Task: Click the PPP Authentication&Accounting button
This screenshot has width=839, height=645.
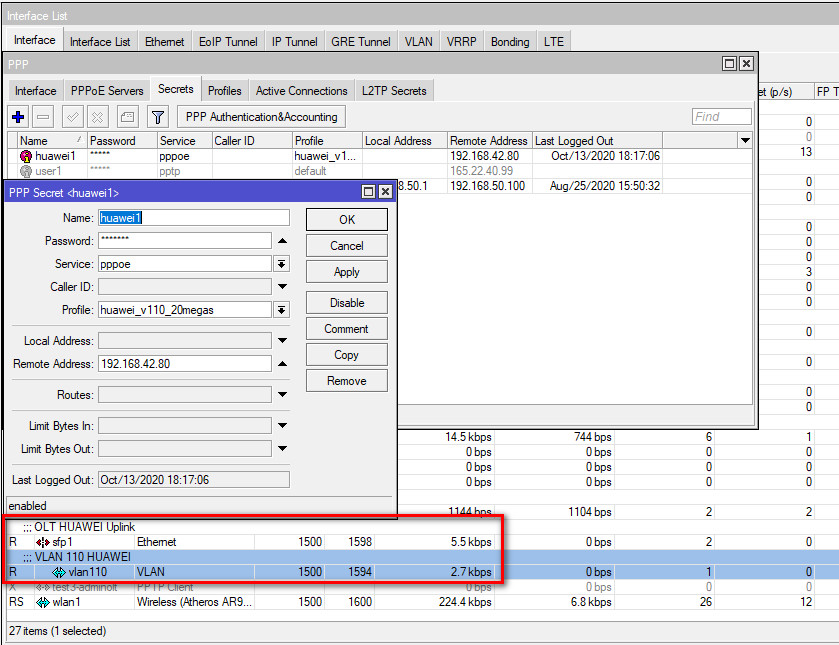Action: 262,117
